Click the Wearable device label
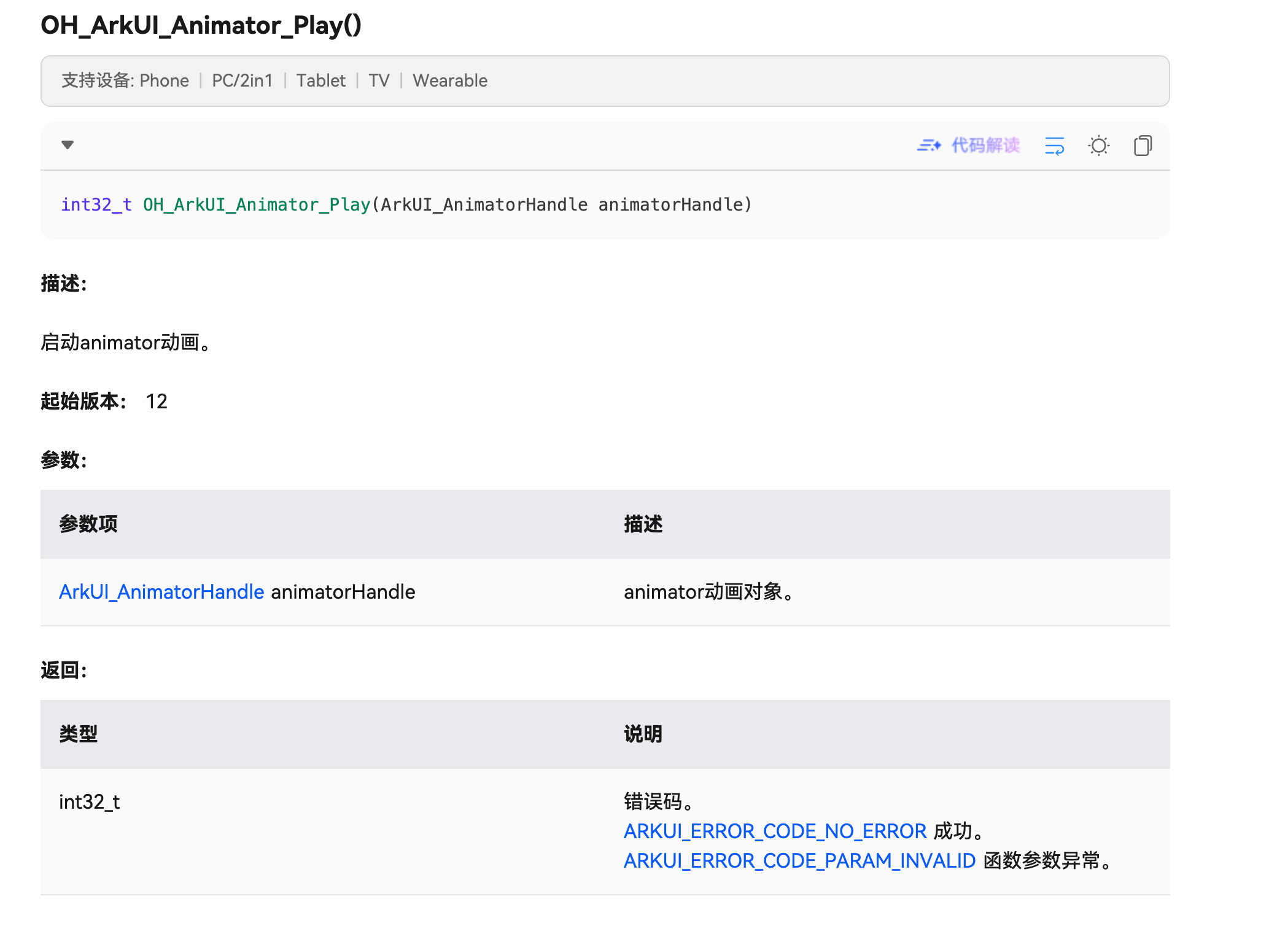 (x=449, y=80)
